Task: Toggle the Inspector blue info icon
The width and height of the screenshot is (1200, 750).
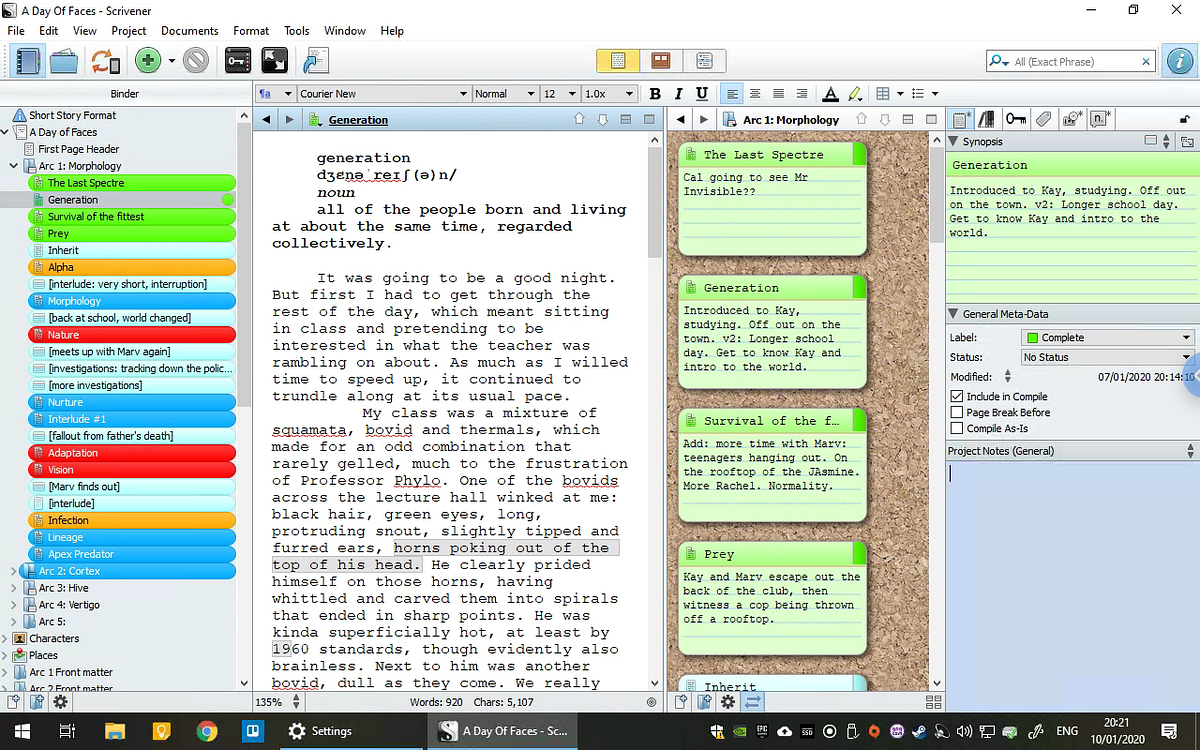Action: (1180, 61)
